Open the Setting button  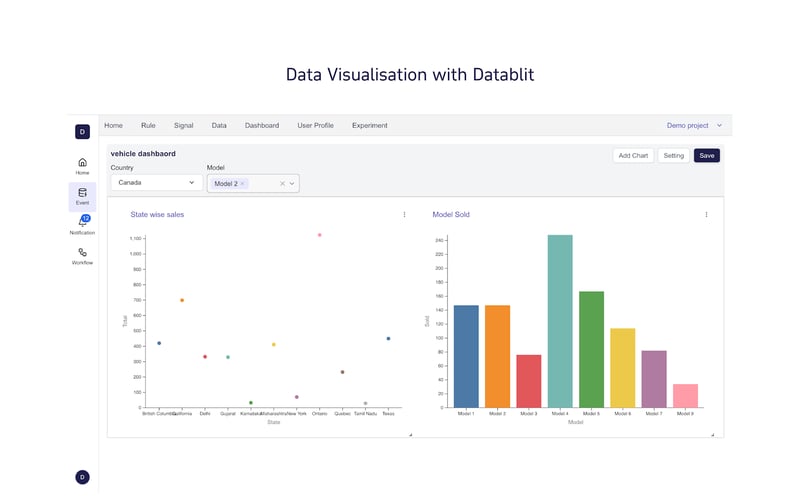[673, 156]
